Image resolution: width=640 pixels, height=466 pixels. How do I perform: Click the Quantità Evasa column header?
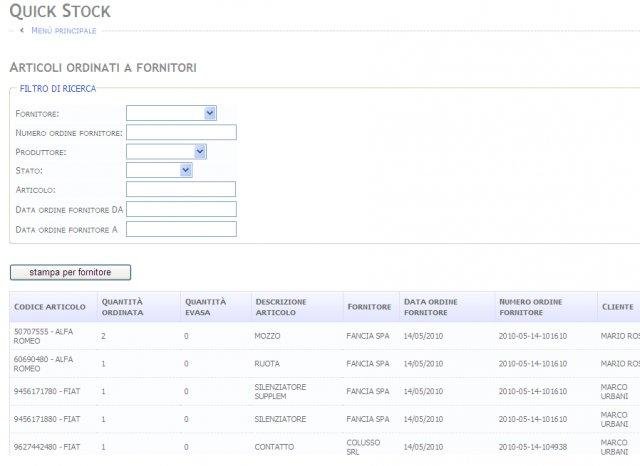(205, 306)
